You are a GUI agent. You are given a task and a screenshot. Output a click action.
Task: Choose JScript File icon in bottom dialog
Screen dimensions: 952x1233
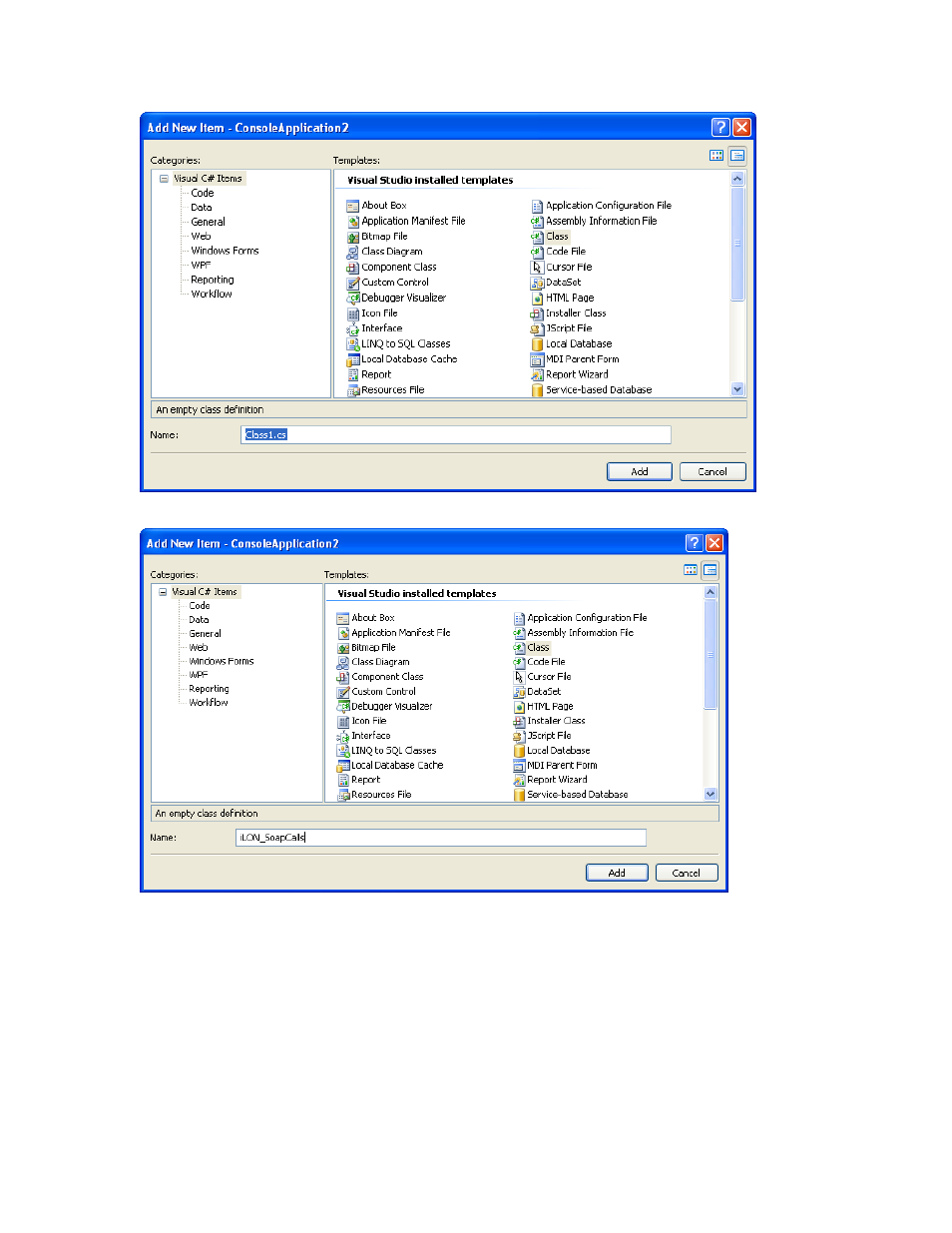[519, 736]
